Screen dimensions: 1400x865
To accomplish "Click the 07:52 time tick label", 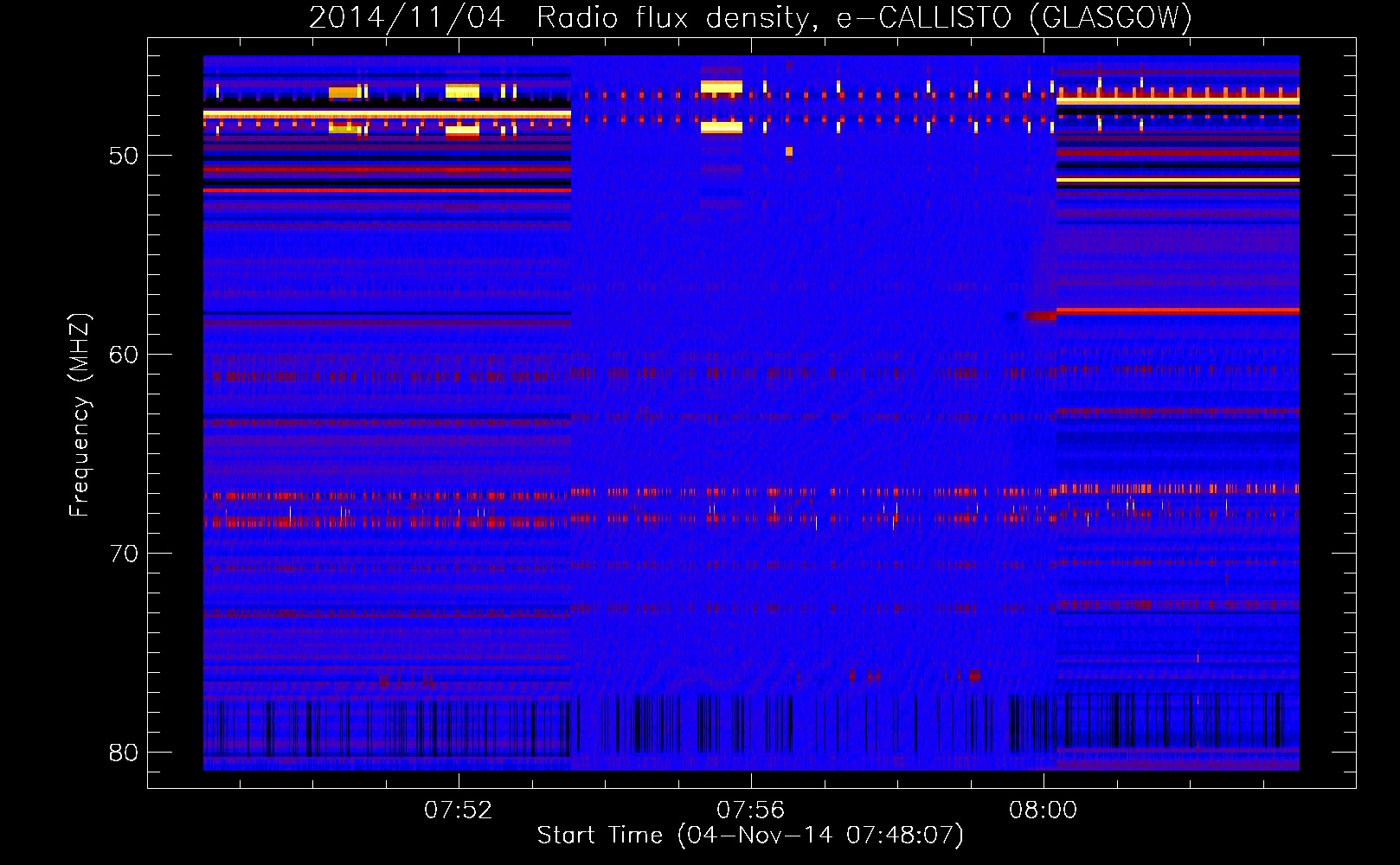I will 458,810.
